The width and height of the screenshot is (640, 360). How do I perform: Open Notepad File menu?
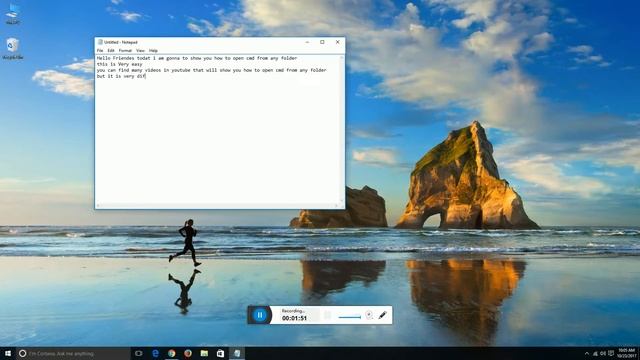click(x=100, y=51)
